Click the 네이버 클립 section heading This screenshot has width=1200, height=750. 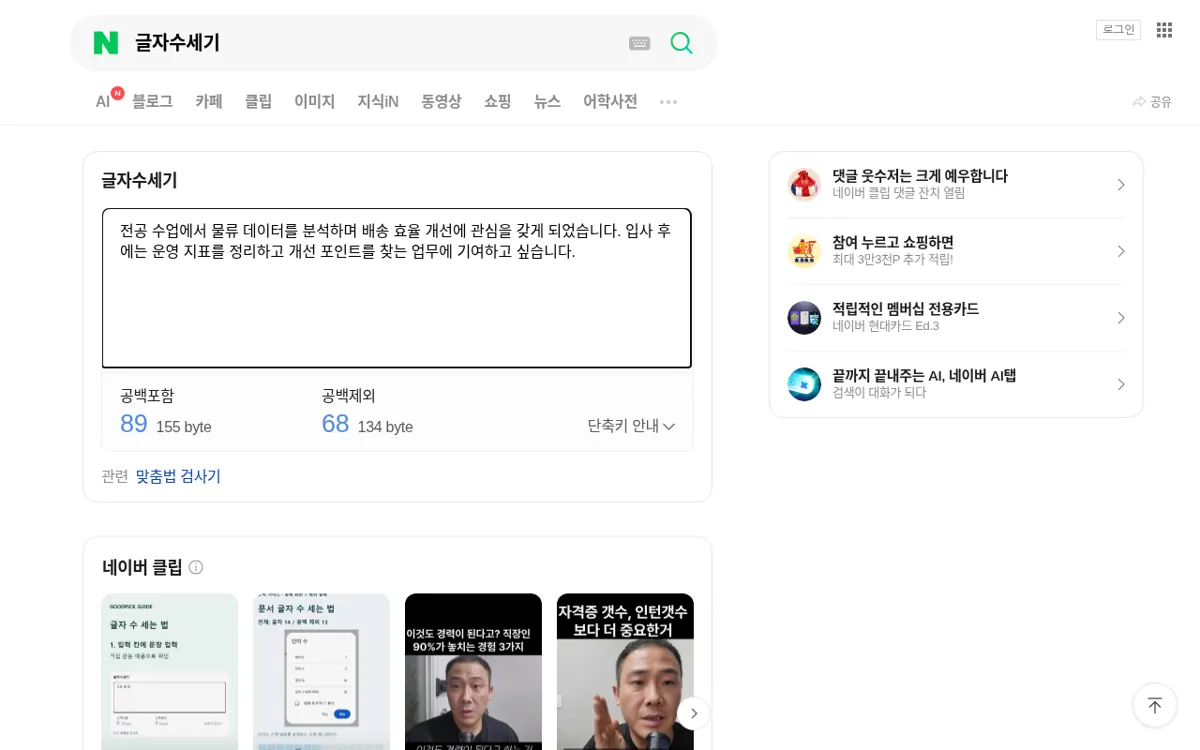tap(142, 567)
